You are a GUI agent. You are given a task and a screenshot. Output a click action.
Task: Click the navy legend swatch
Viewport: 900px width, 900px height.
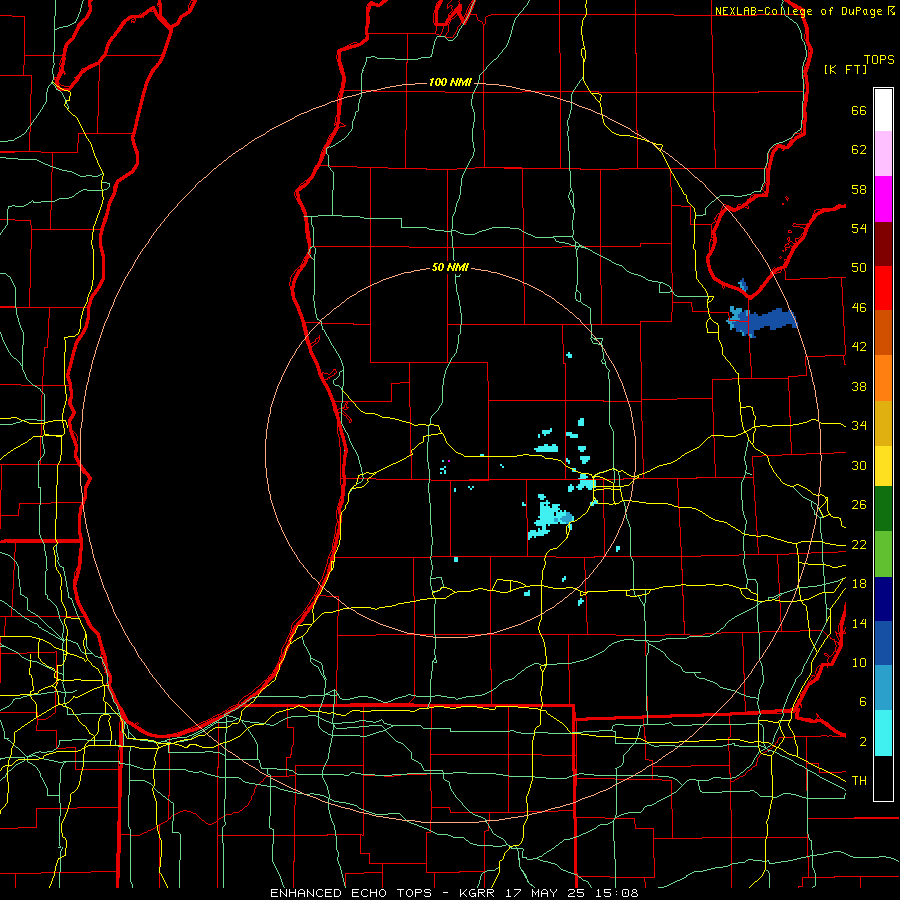(883, 599)
